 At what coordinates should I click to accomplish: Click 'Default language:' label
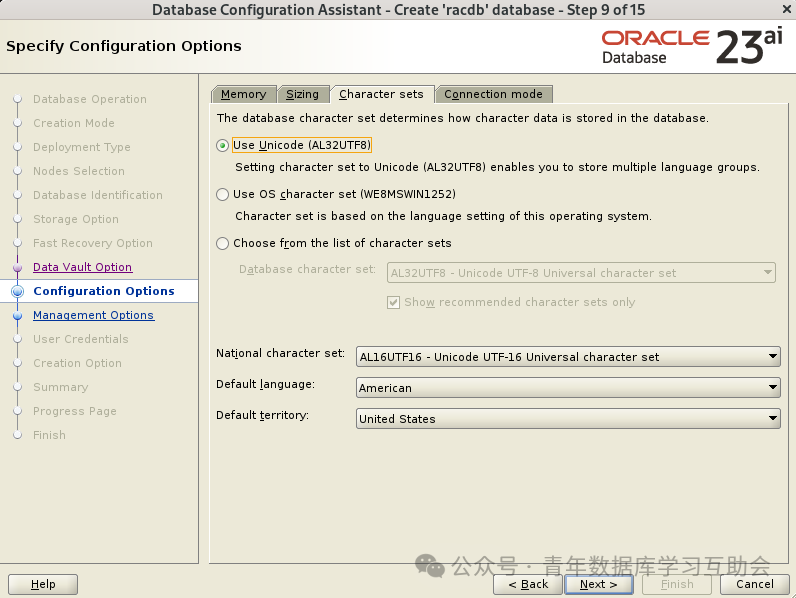click(266, 384)
